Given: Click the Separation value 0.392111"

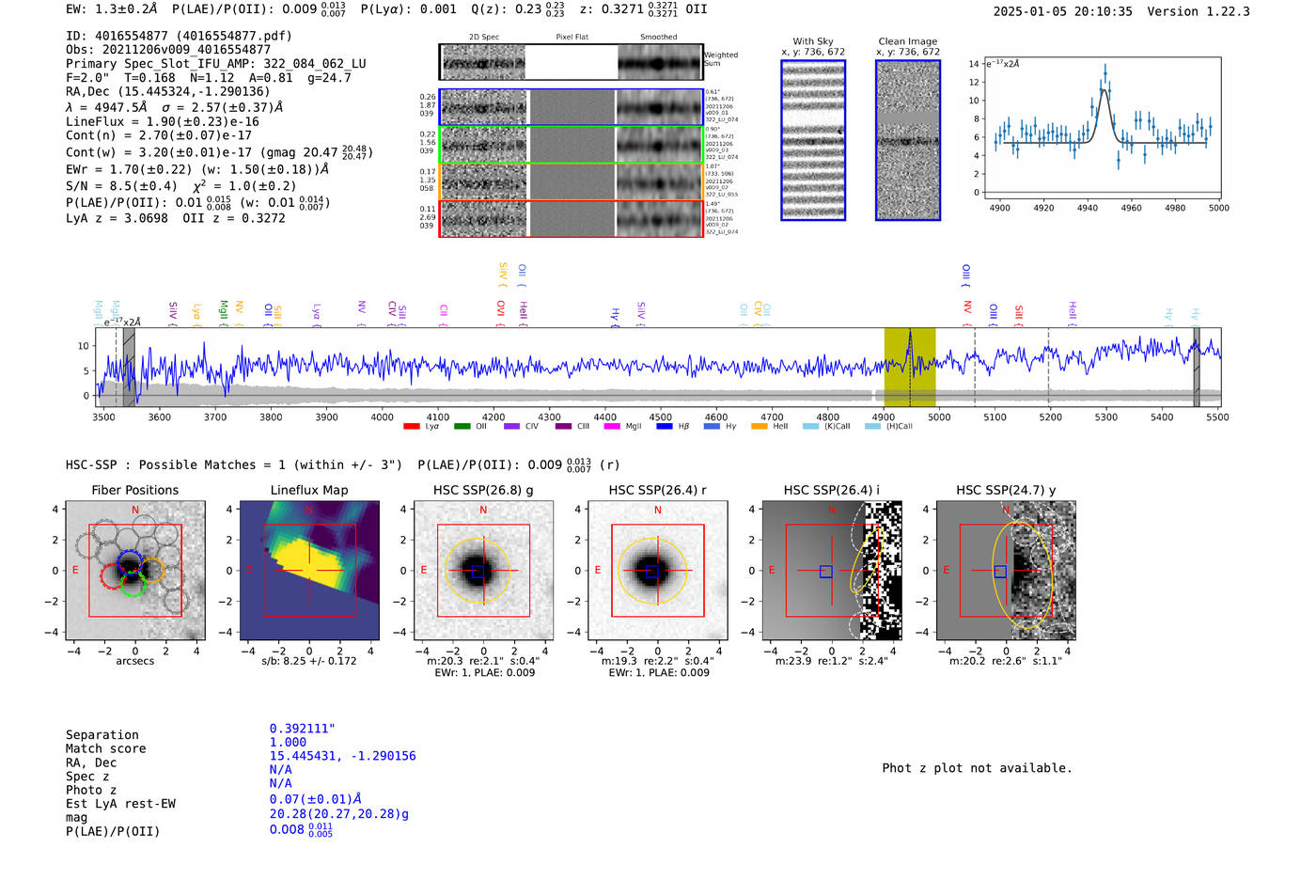Looking at the screenshot, I should pos(303,729).
